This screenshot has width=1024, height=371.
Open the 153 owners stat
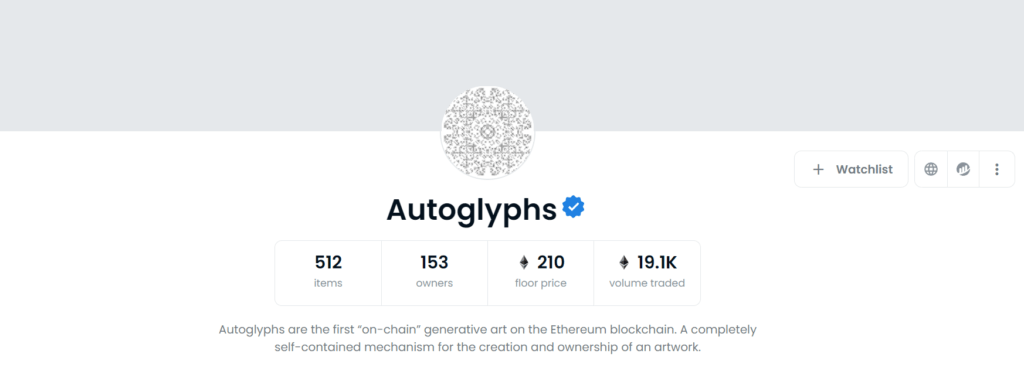click(x=434, y=272)
